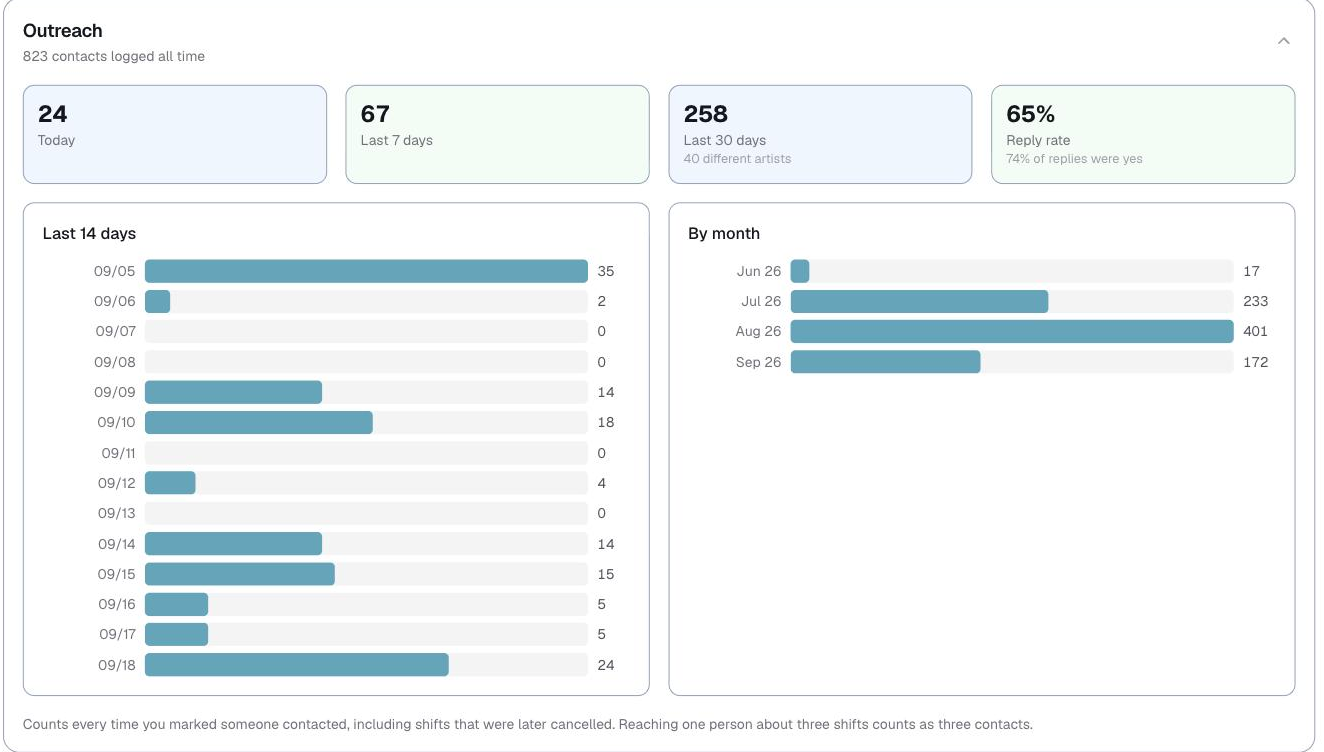Click the Outreach section title
This screenshot has height=752, width=1324.
tap(63, 31)
